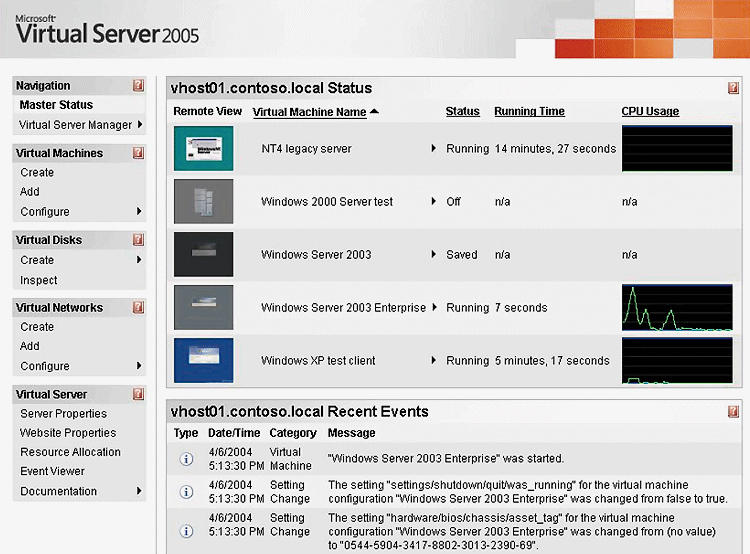Click the Recent Events help icon
750x554 pixels.
[734, 411]
